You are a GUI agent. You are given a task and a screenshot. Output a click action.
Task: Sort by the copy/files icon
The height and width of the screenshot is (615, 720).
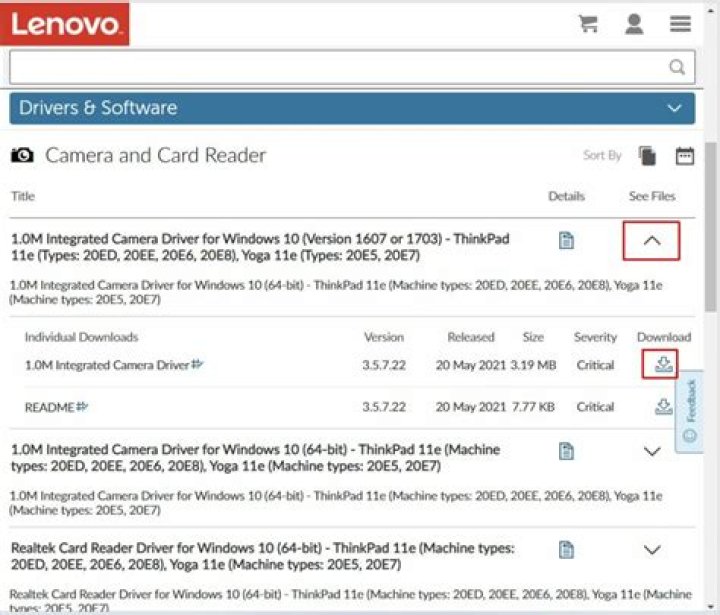[x=647, y=156]
